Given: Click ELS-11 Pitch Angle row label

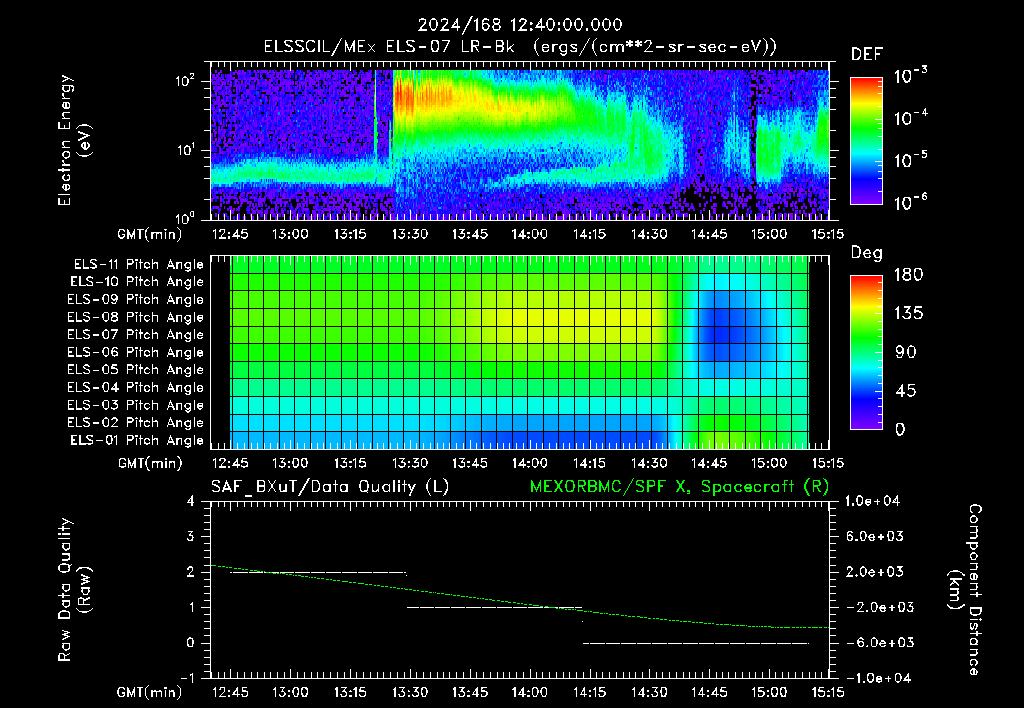Looking at the screenshot, I should coord(138,265).
